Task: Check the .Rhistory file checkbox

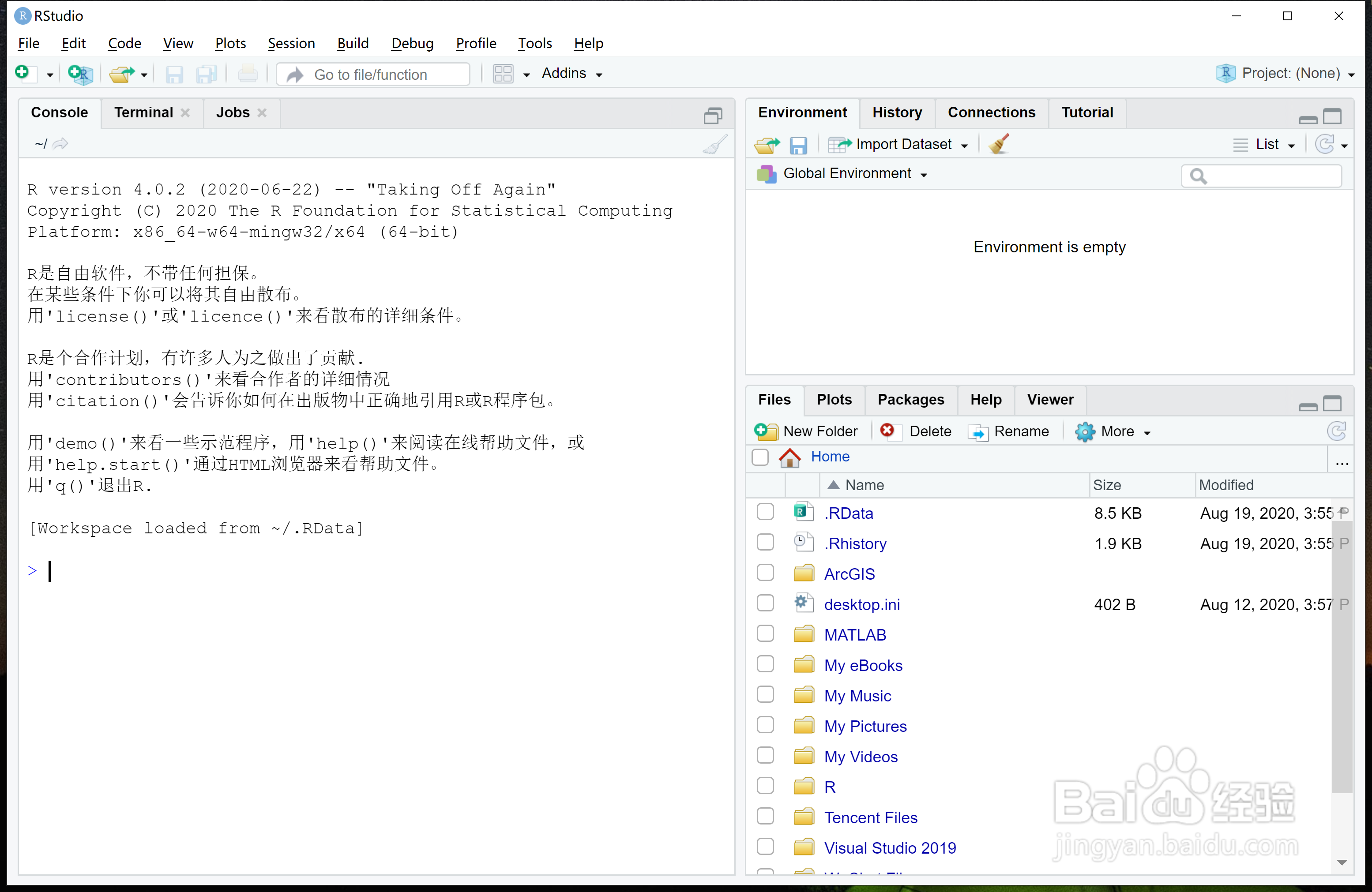Action: [765, 542]
